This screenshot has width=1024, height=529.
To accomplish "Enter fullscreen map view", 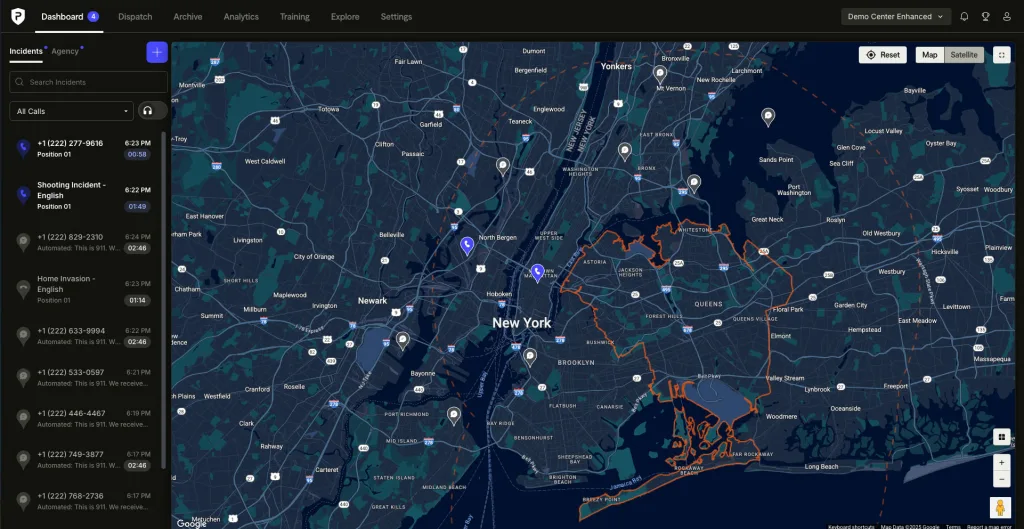I will click(x=1001, y=55).
